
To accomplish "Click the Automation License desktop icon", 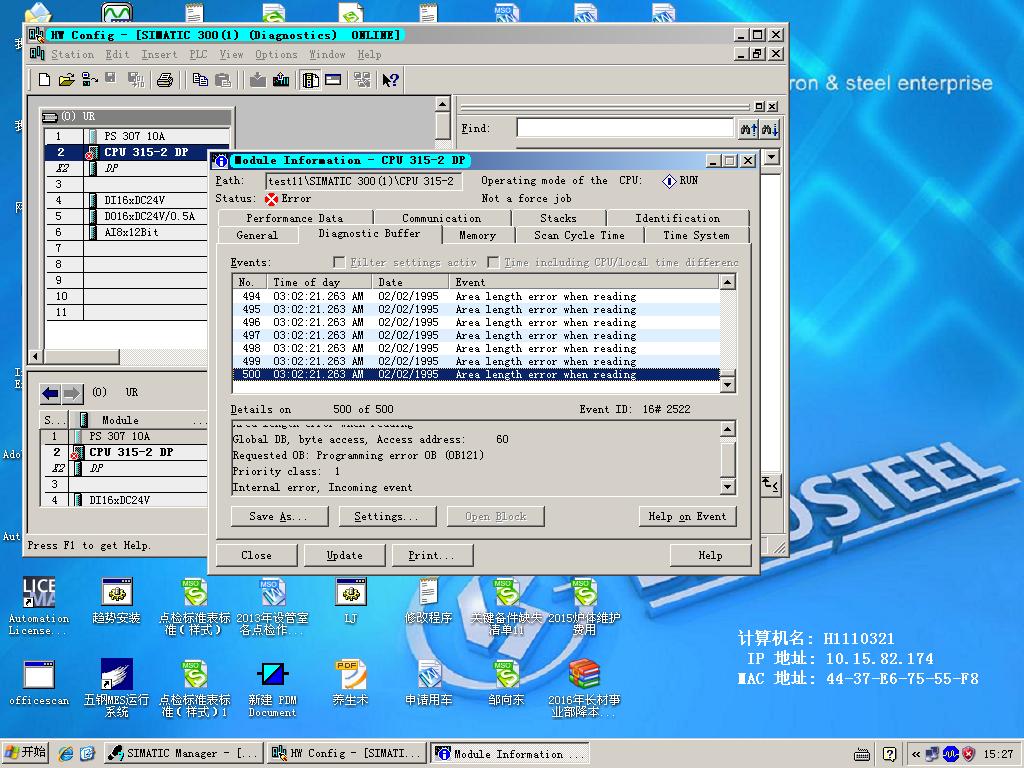I will click(39, 606).
